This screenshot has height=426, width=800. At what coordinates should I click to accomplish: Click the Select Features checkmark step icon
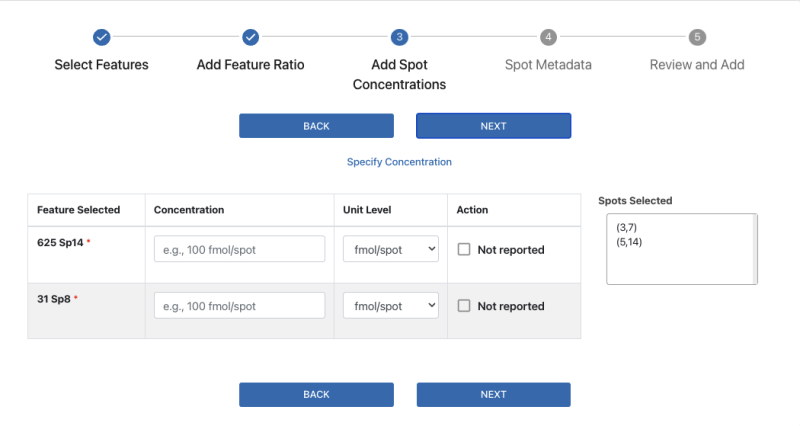coord(101,37)
